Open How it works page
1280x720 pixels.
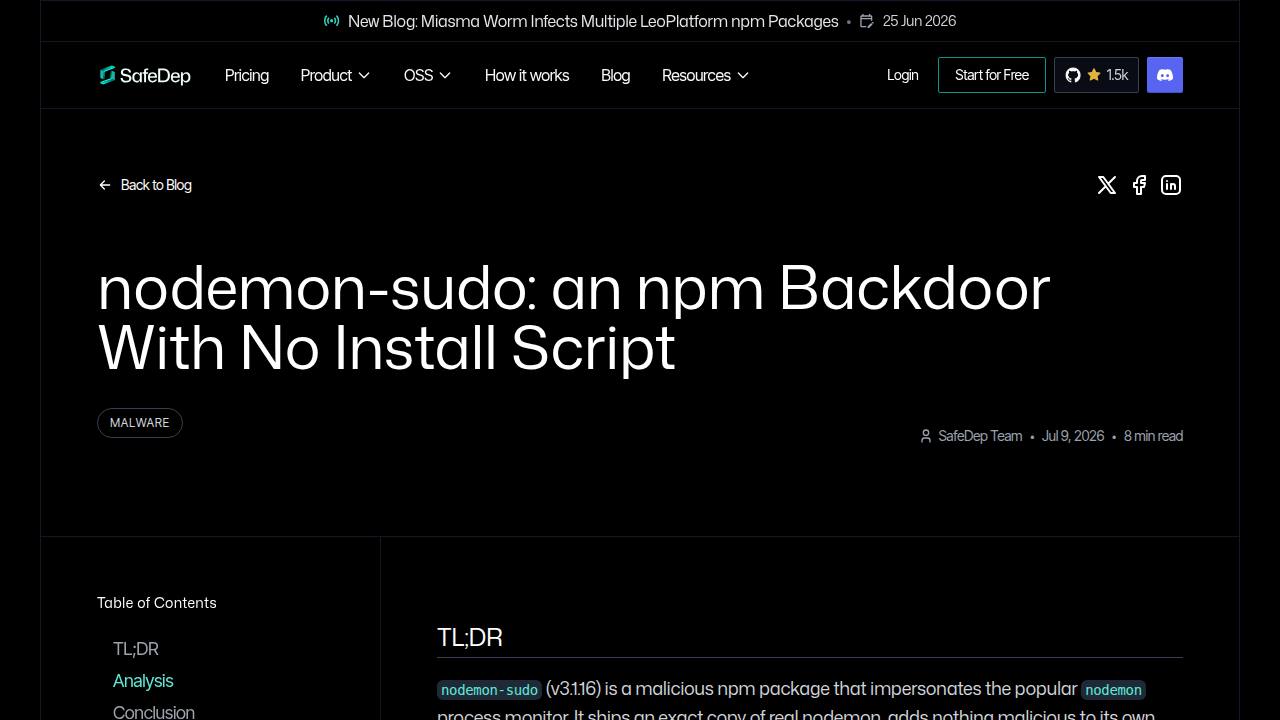tap(527, 75)
